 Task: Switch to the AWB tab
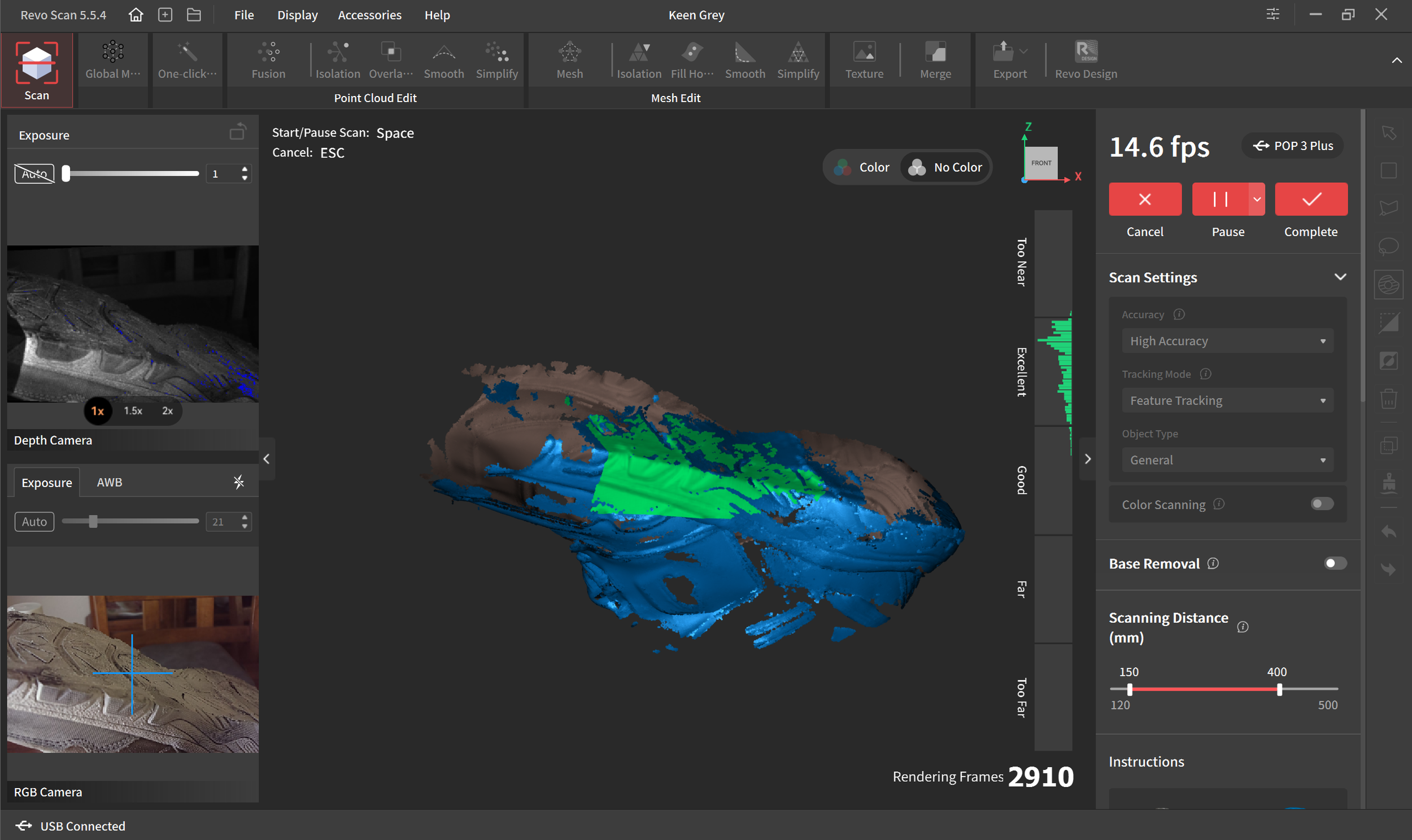109,482
